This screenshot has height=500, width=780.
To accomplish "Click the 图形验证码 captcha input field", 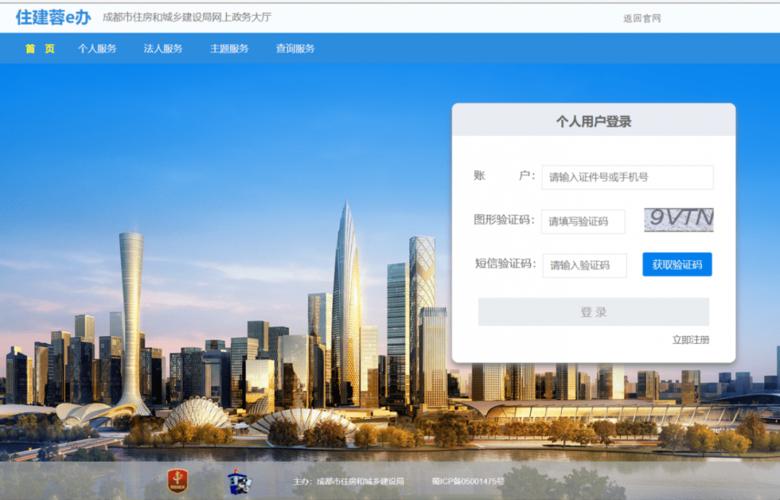I will 583,221.
